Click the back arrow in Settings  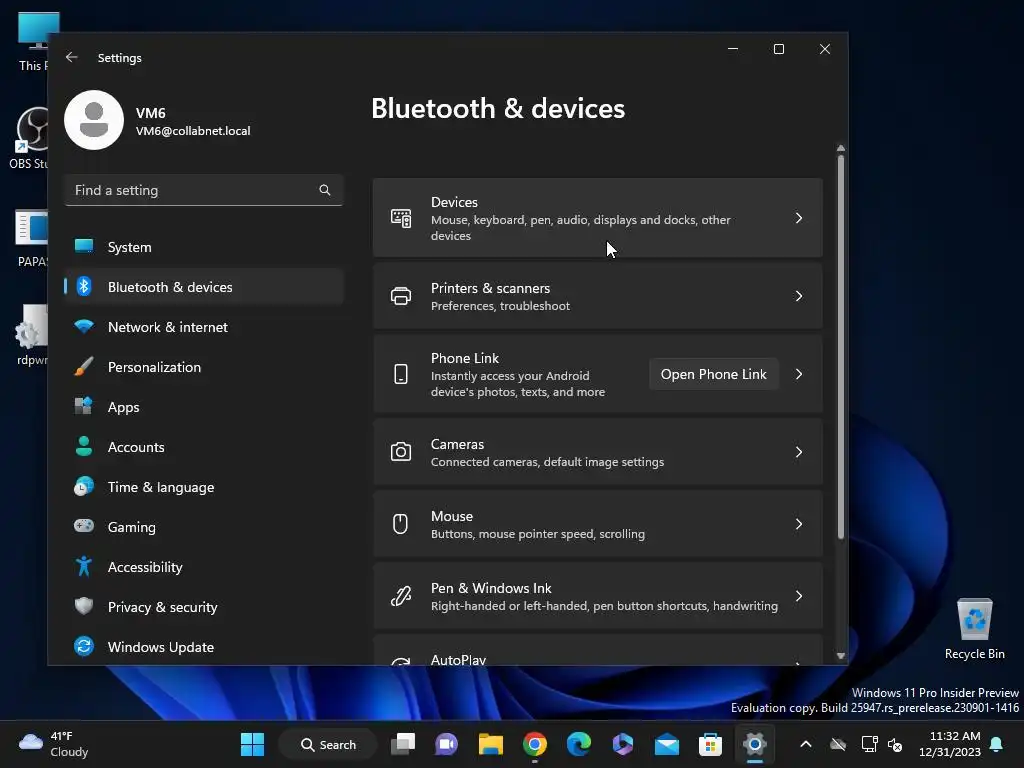[72, 57]
